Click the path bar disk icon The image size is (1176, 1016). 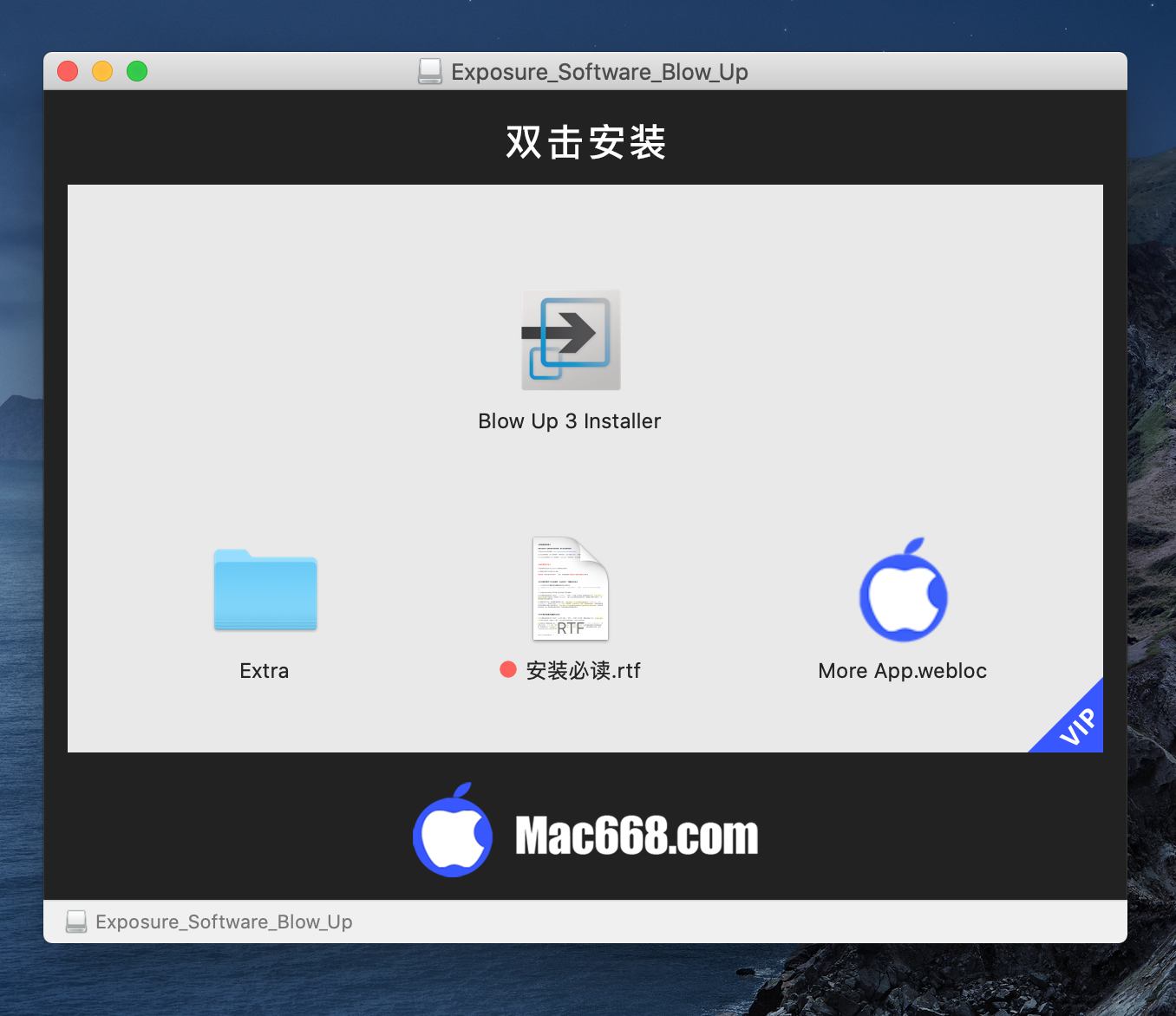click(76, 922)
